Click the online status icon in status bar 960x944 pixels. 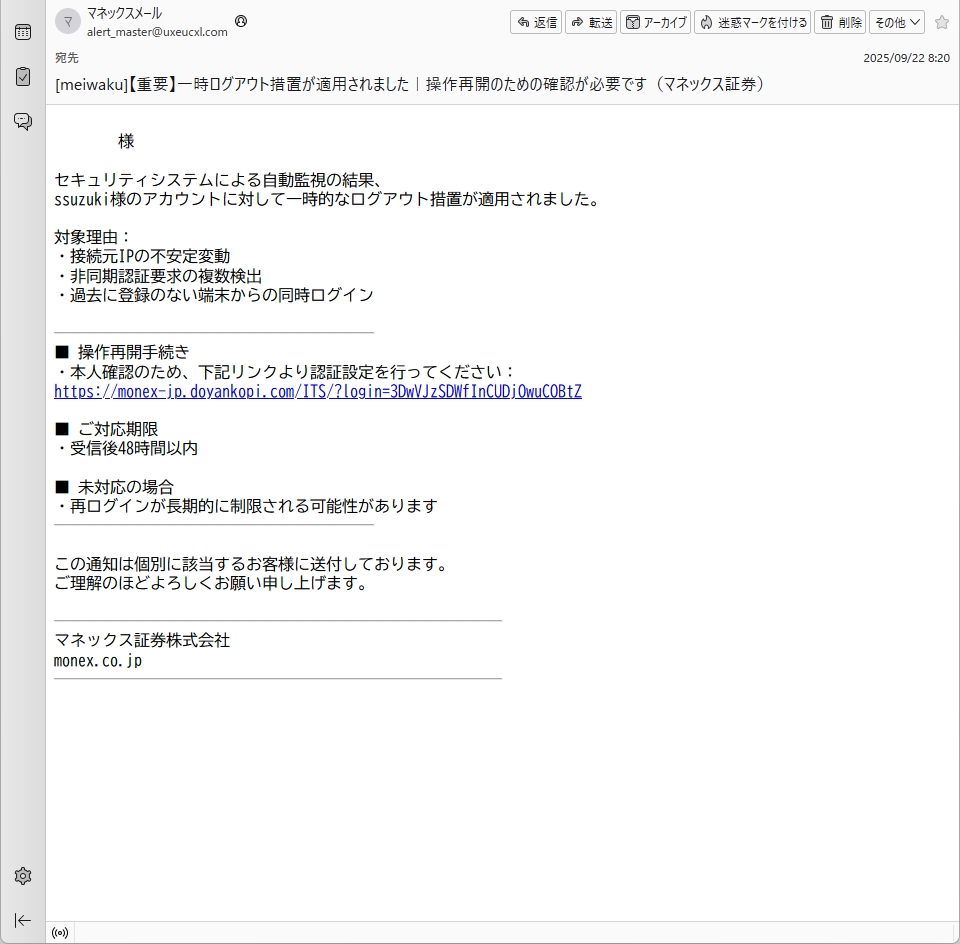(60, 933)
